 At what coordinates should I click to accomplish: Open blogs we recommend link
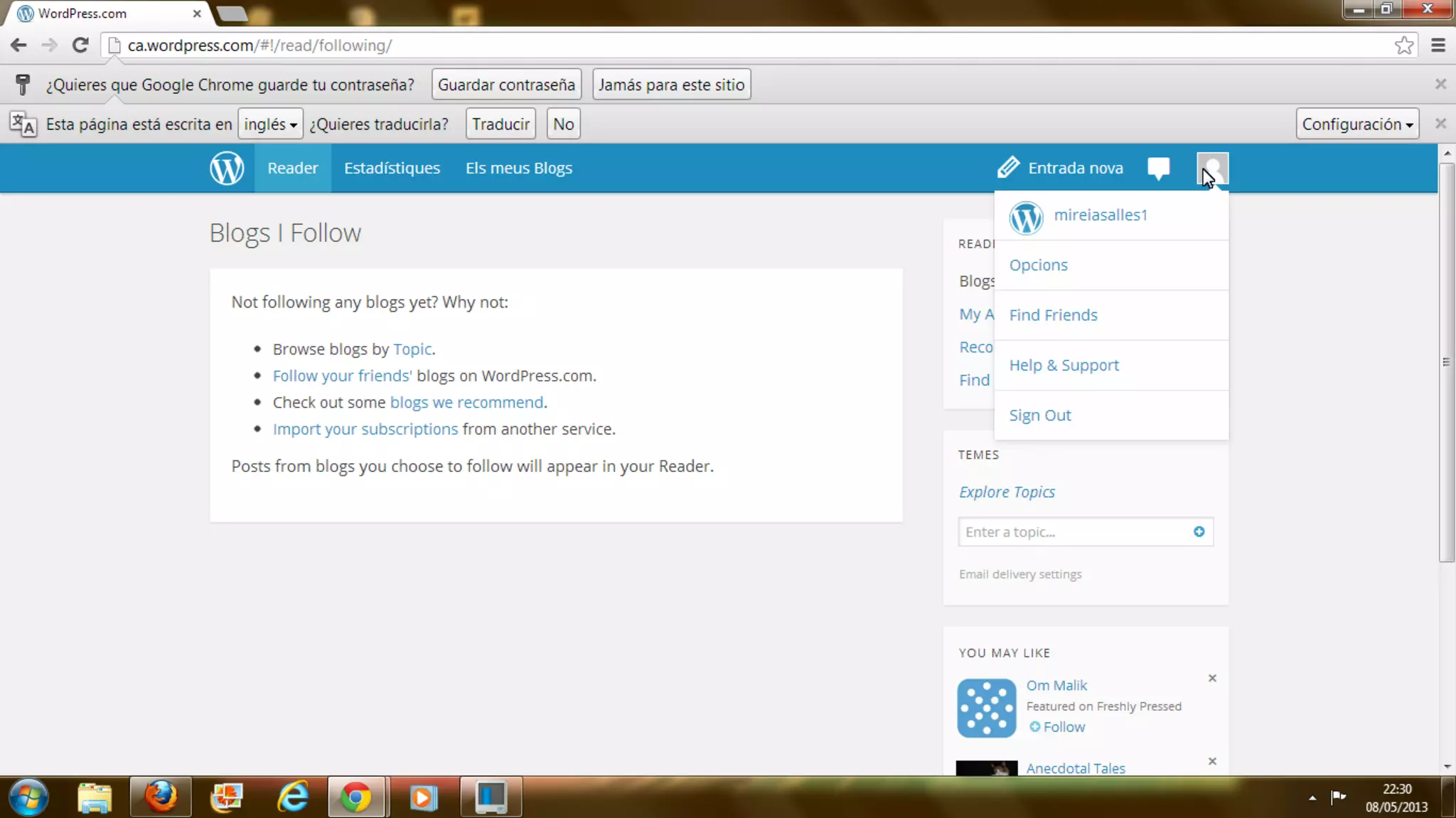click(466, 402)
